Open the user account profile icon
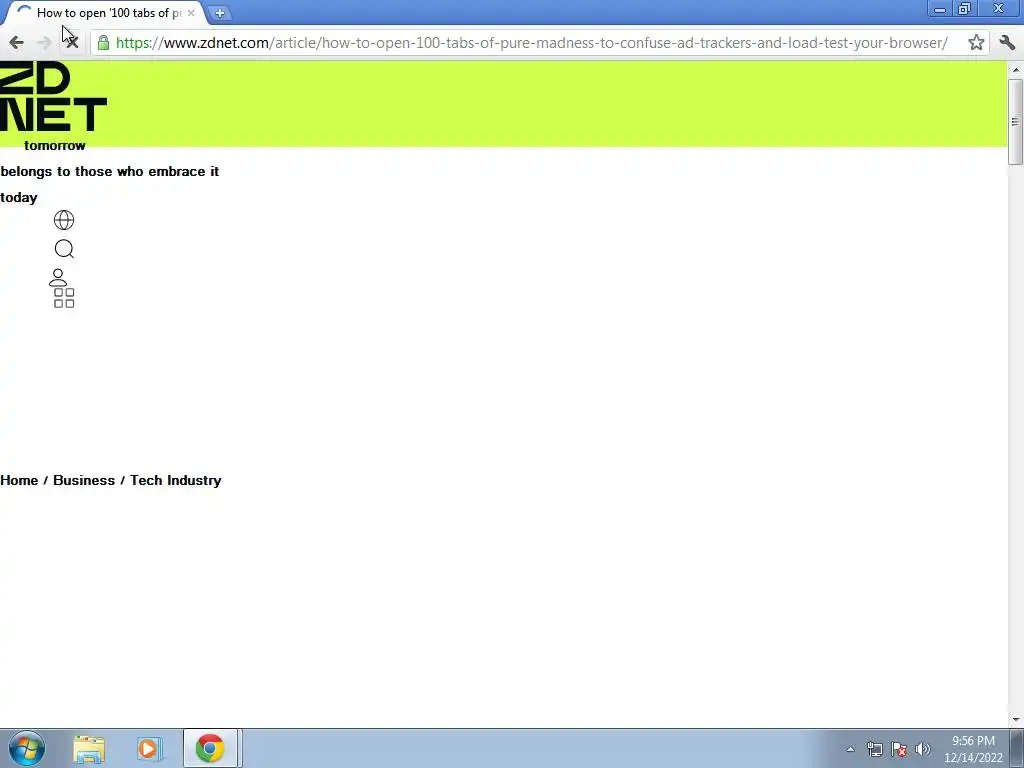 pos(58,278)
